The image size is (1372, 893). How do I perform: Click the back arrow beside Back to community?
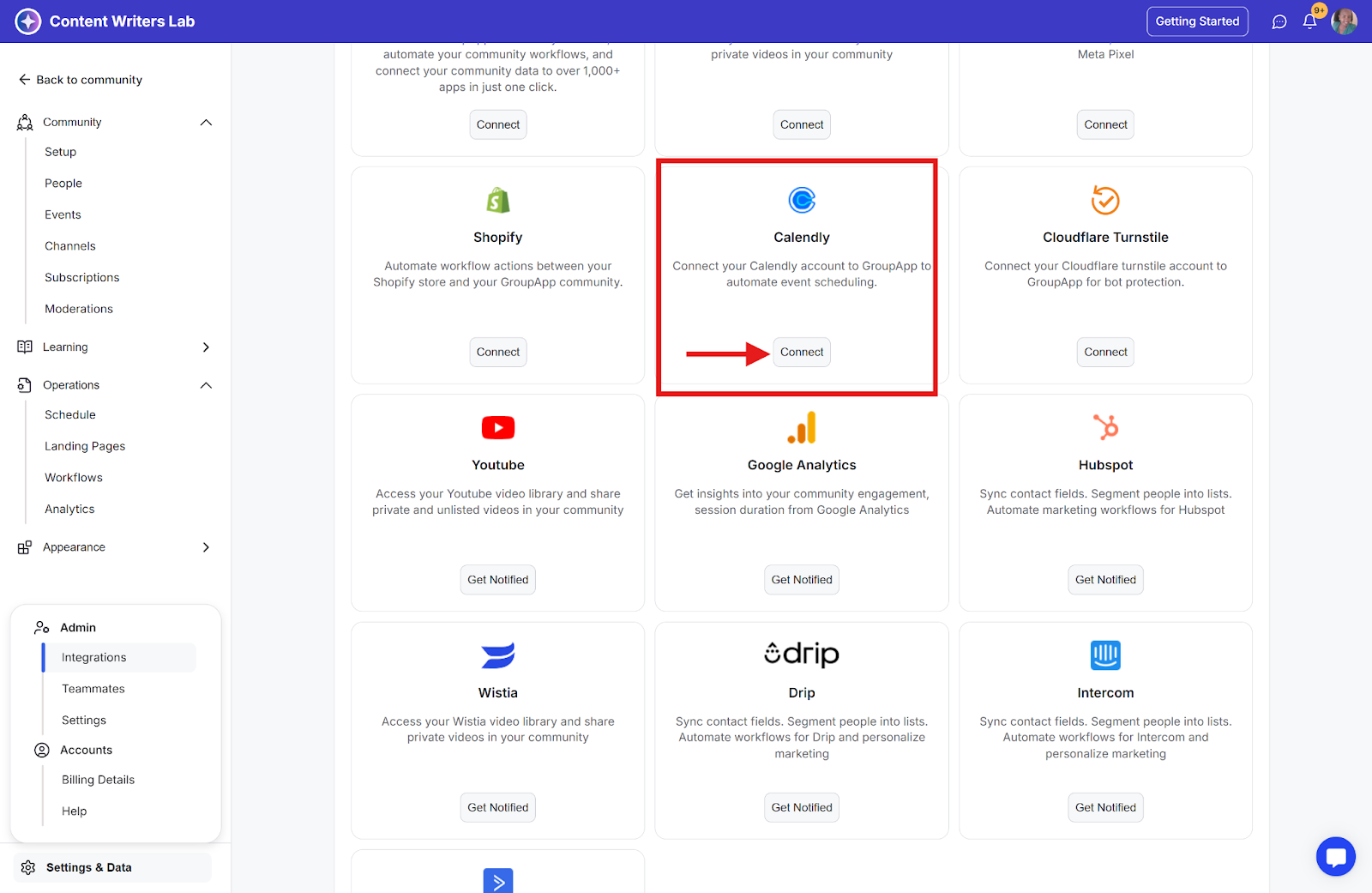(x=24, y=80)
